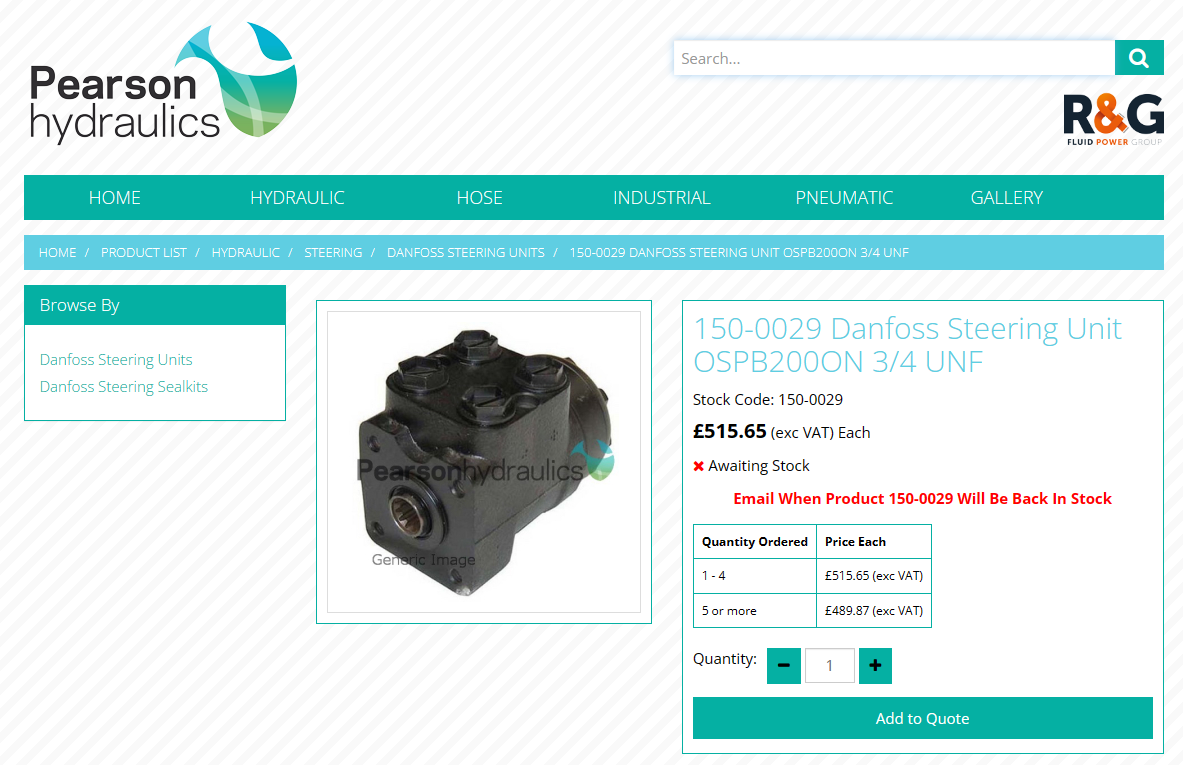This screenshot has height=765, width=1183.
Task: Click the 5 or more table cell
Action: (754, 610)
